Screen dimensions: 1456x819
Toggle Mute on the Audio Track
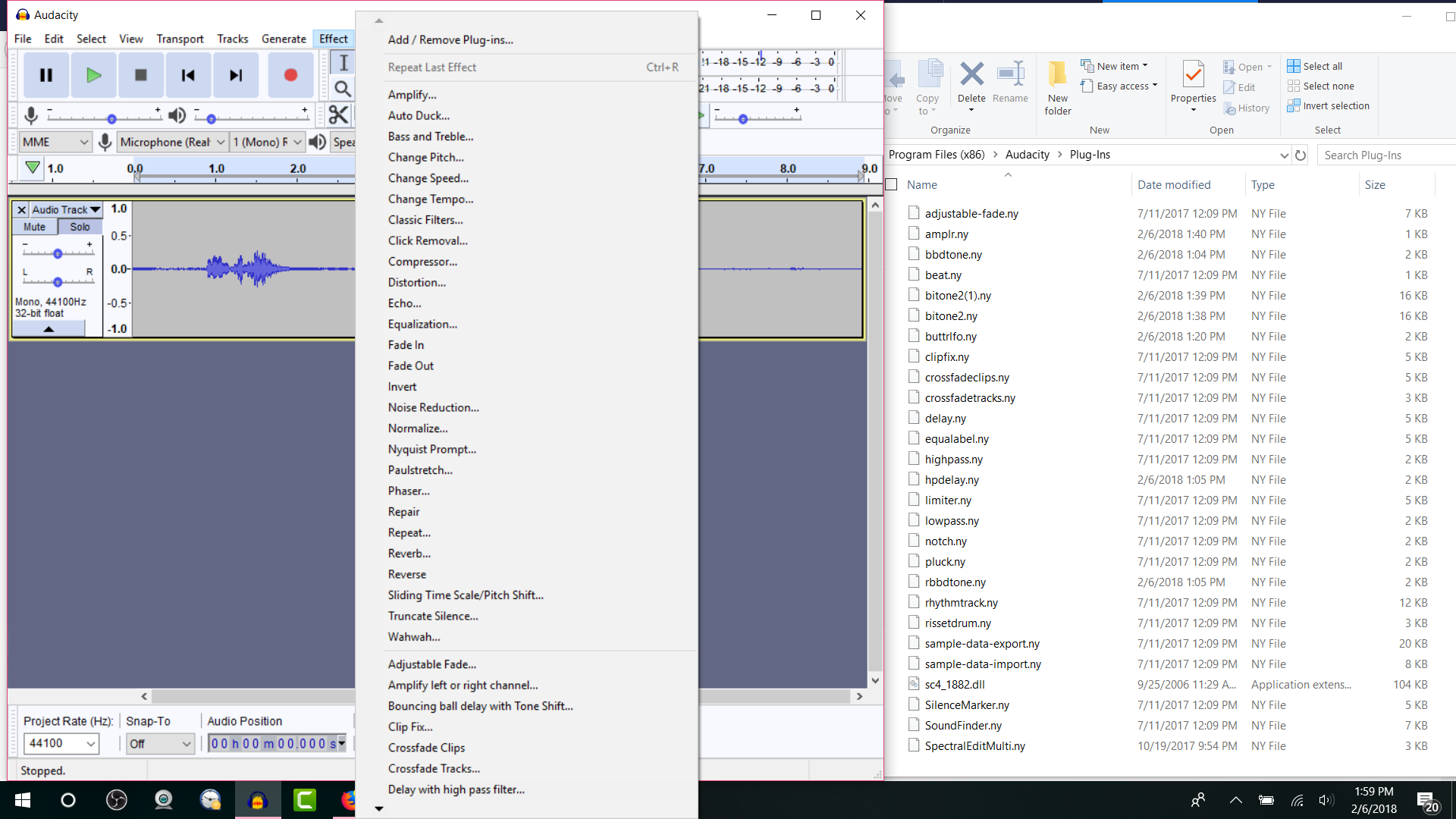point(35,227)
